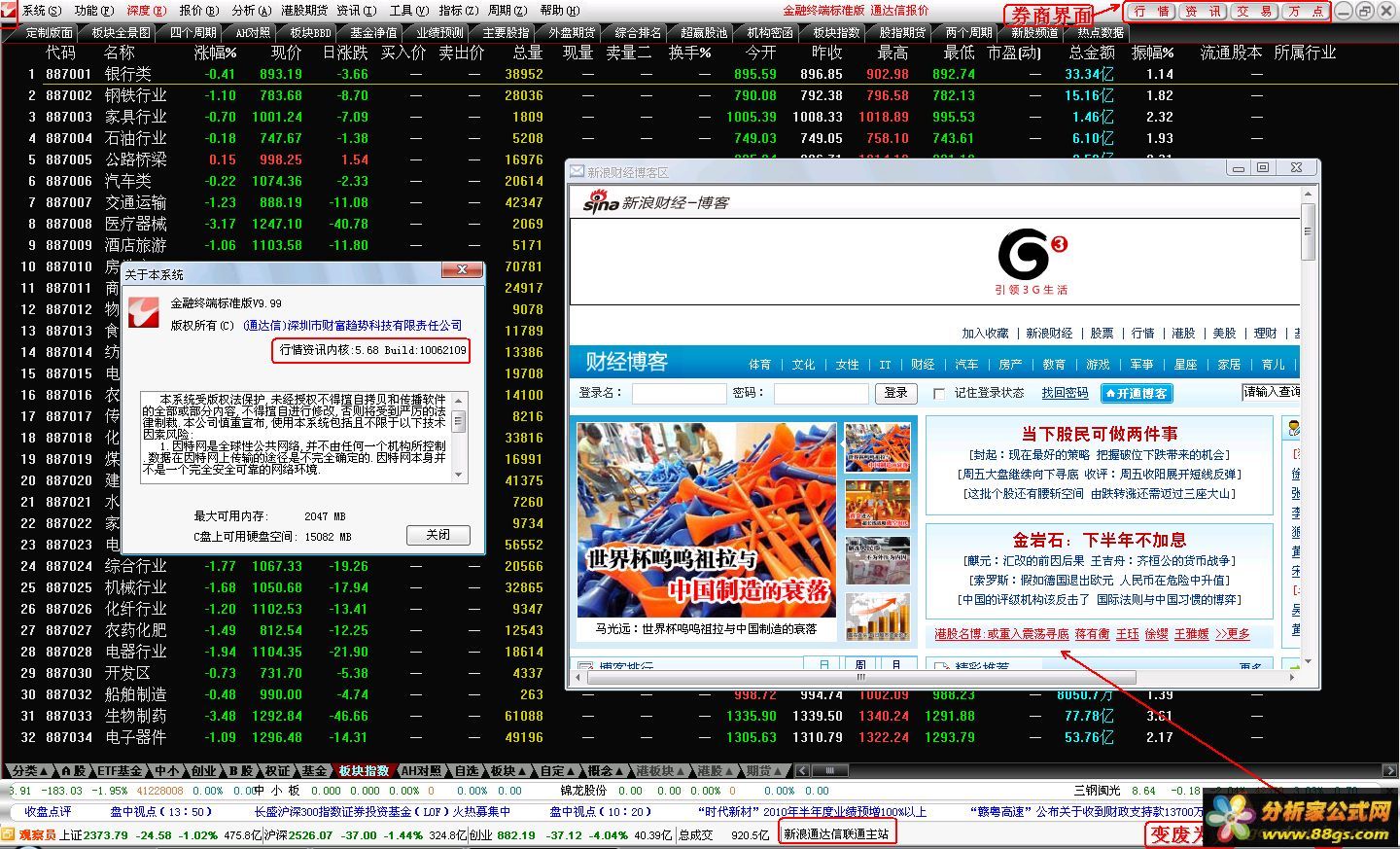Open 当下股民可做两件事 headline

pyautogui.click(x=1100, y=434)
